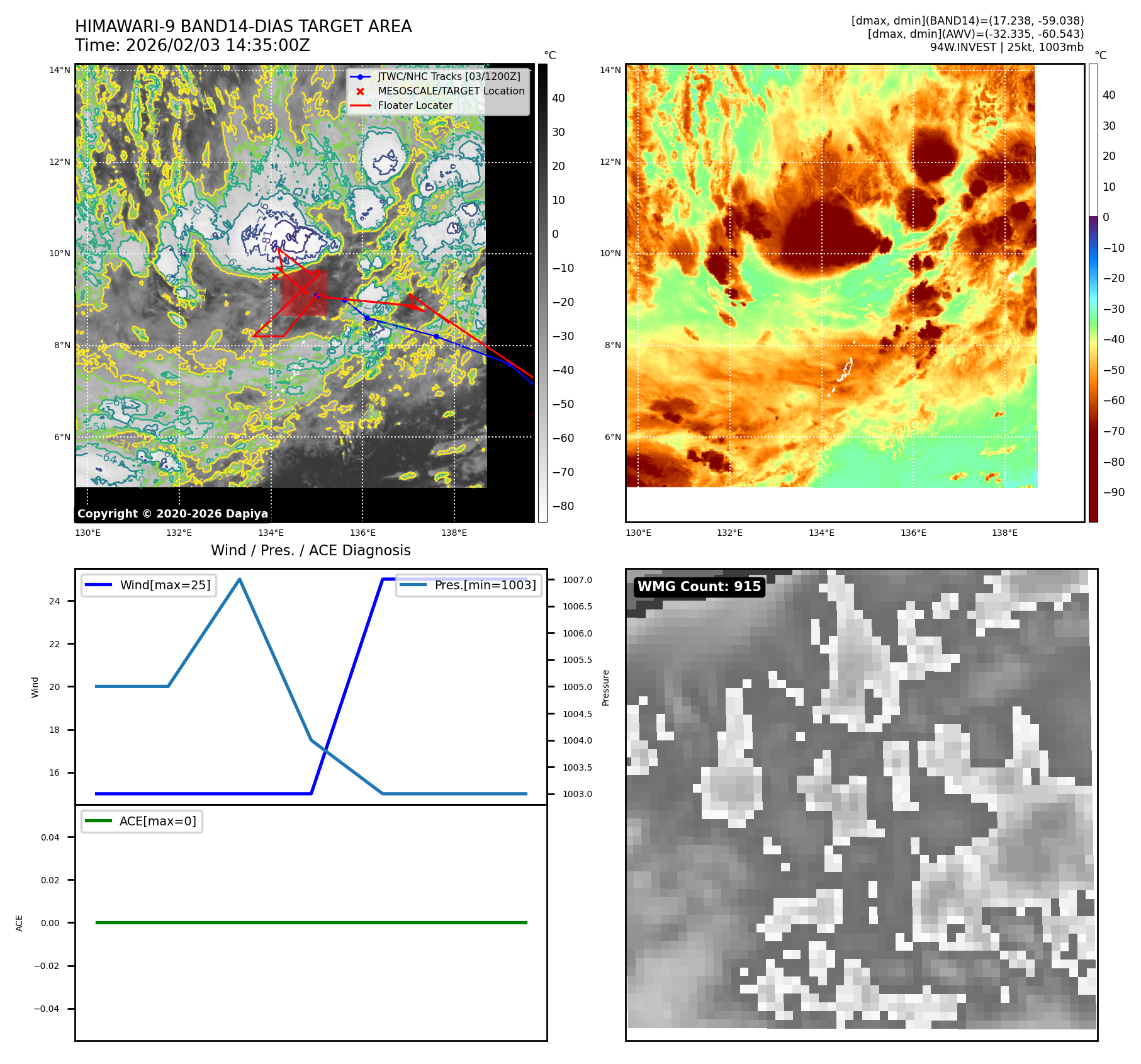The height and width of the screenshot is (1064, 1141).
Task: Click the Pres. legend line sample
Action: 413,585
